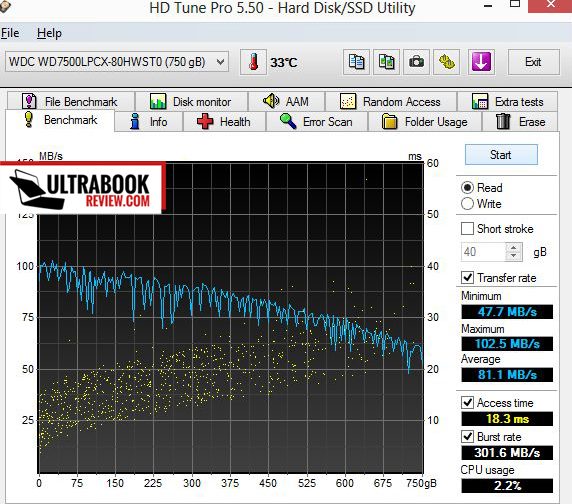The image size is (572, 504).
Task: Click the Maximum 102.5 MB/s value
Action: (507, 344)
